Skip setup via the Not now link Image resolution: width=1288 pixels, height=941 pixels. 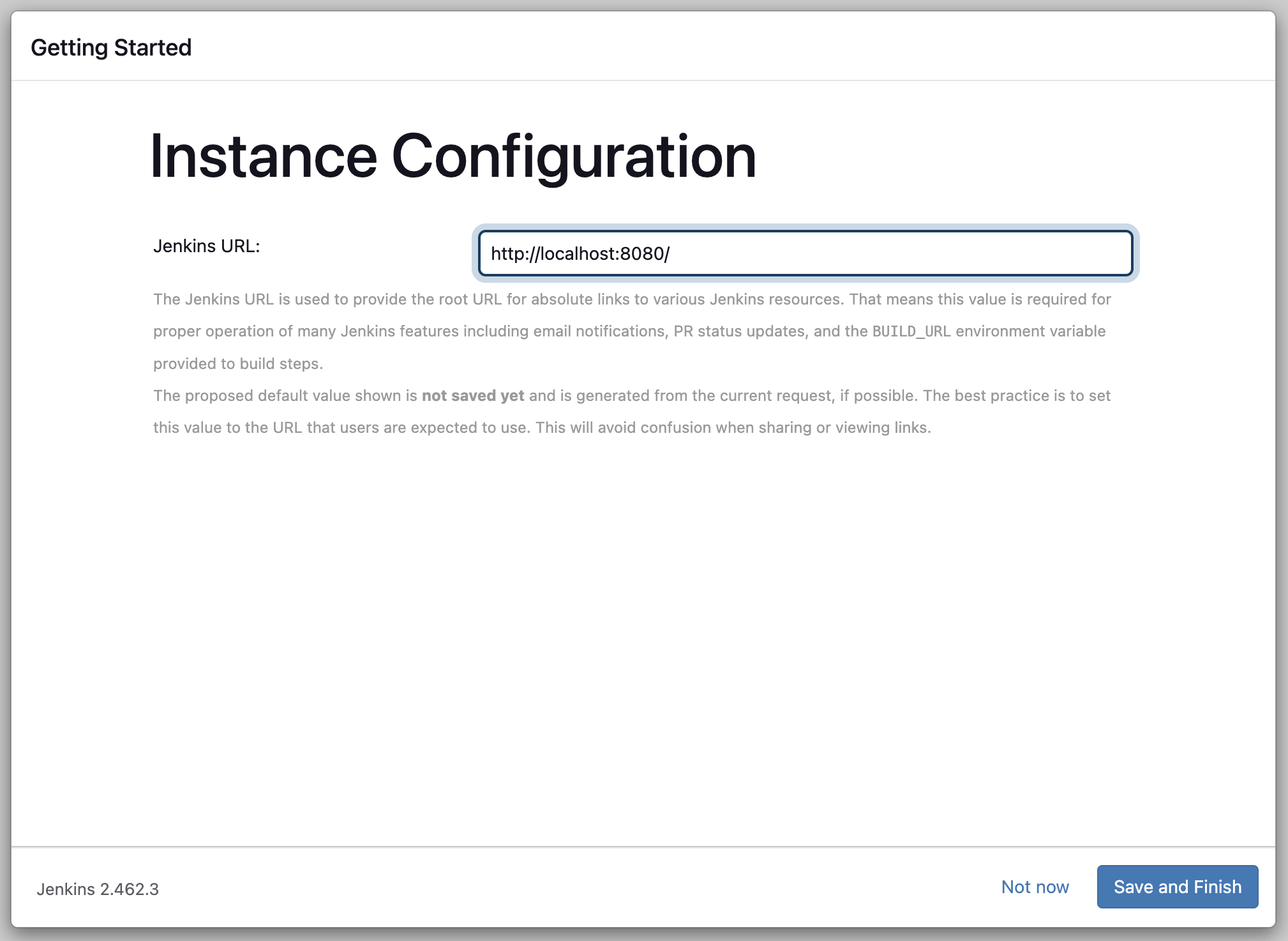(x=1034, y=887)
